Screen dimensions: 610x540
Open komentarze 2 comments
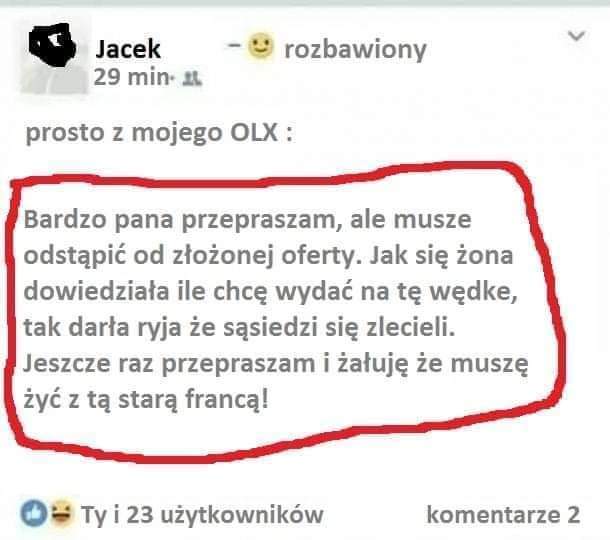pos(503,515)
